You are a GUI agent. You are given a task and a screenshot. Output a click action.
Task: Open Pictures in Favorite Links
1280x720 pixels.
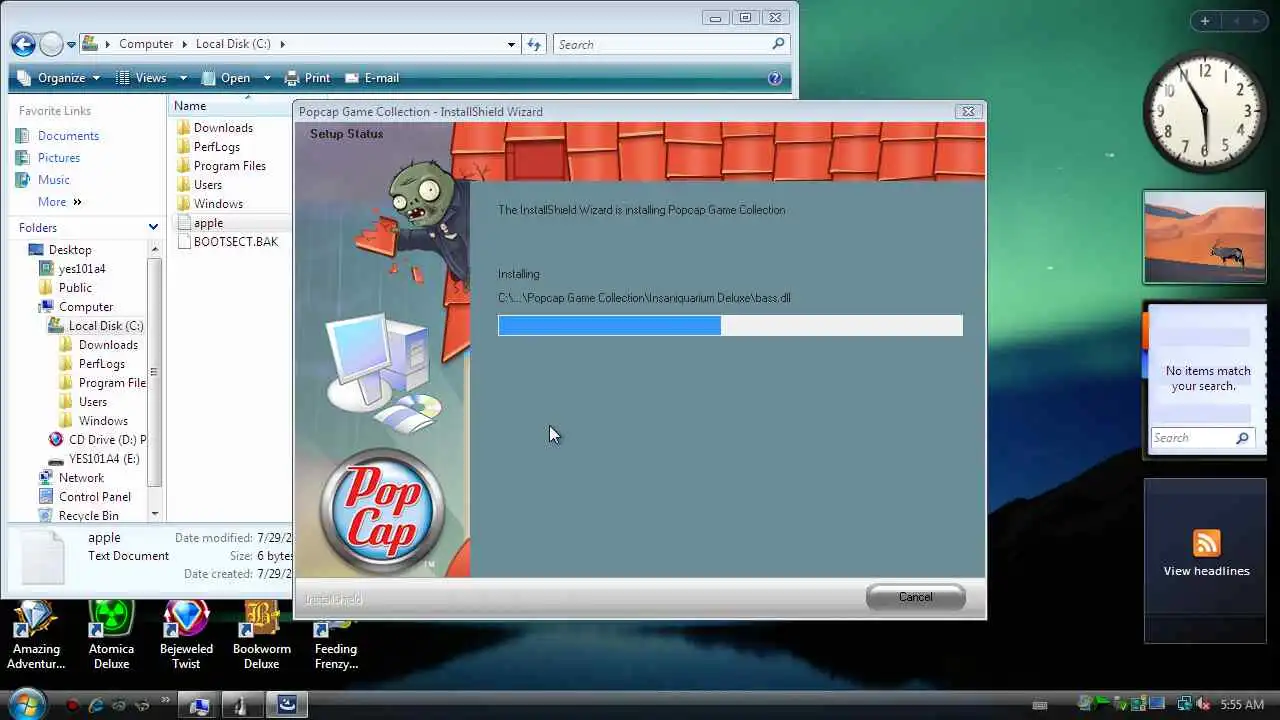tap(47, 158)
